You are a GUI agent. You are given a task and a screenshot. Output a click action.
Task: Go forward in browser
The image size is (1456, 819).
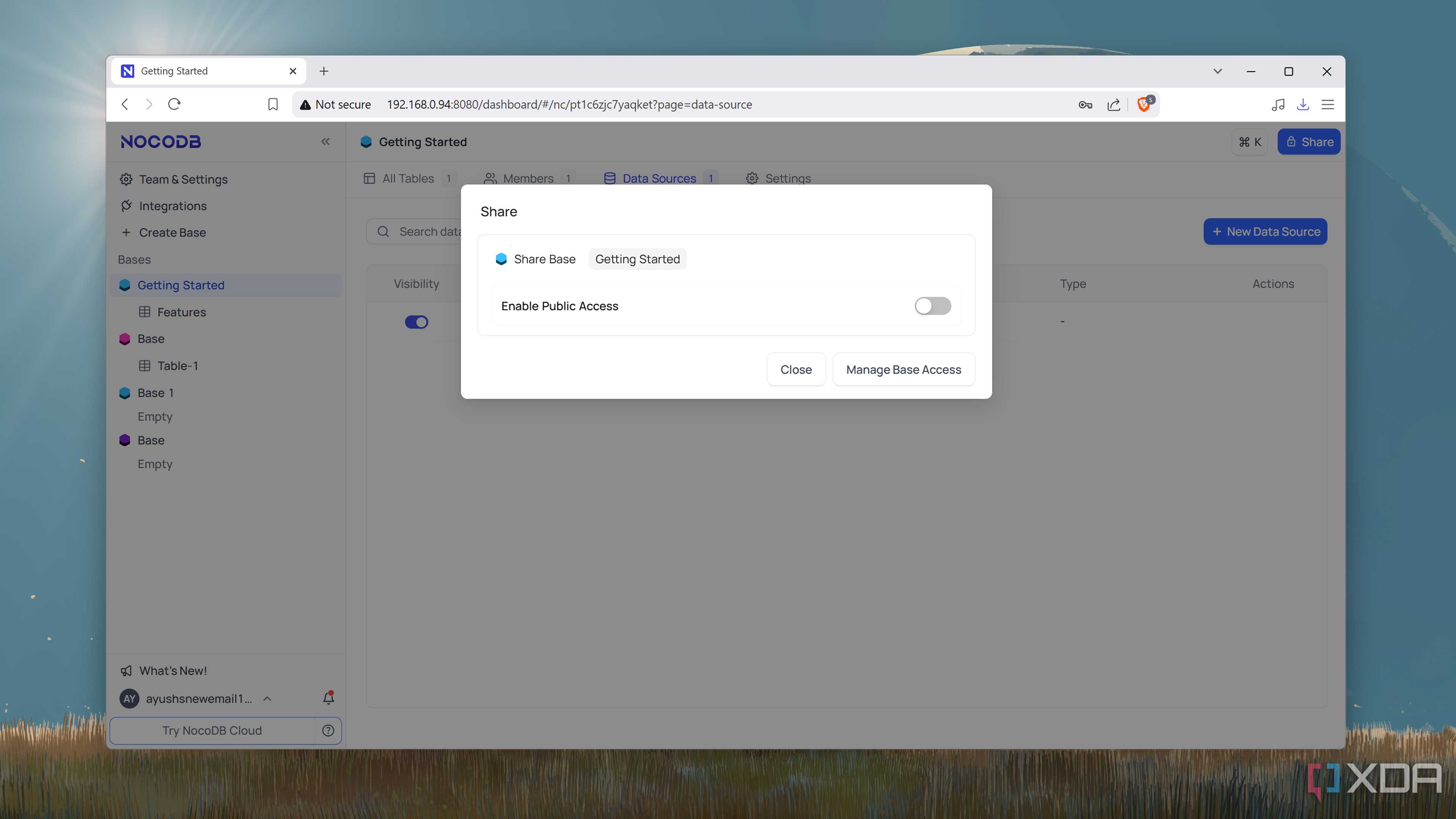(x=149, y=104)
